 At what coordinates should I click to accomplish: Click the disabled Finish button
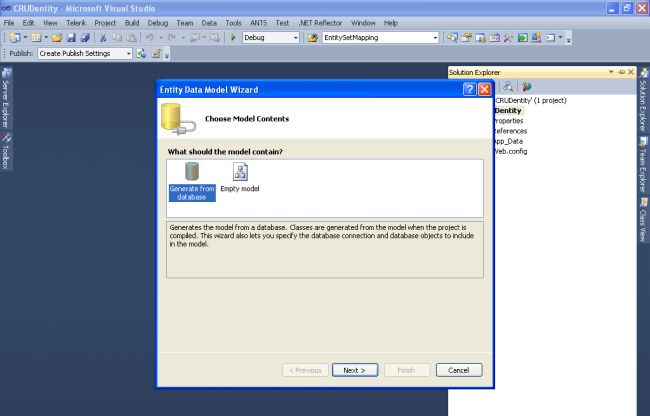point(407,370)
